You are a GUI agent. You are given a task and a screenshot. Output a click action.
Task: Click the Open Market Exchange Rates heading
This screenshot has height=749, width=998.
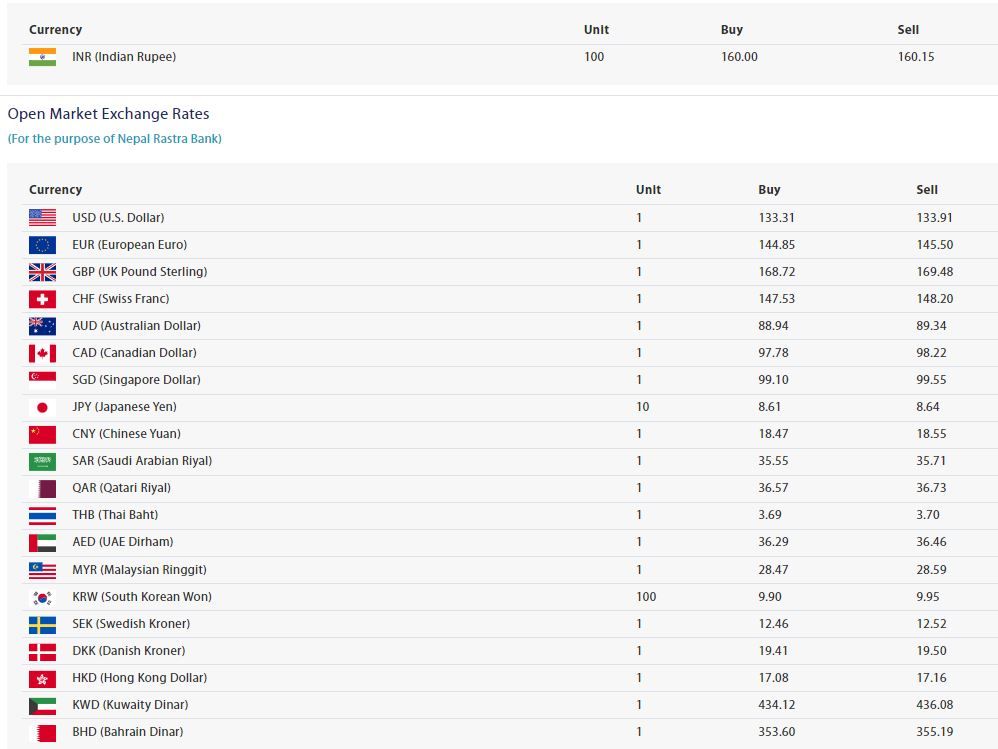(x=108, y=114)
